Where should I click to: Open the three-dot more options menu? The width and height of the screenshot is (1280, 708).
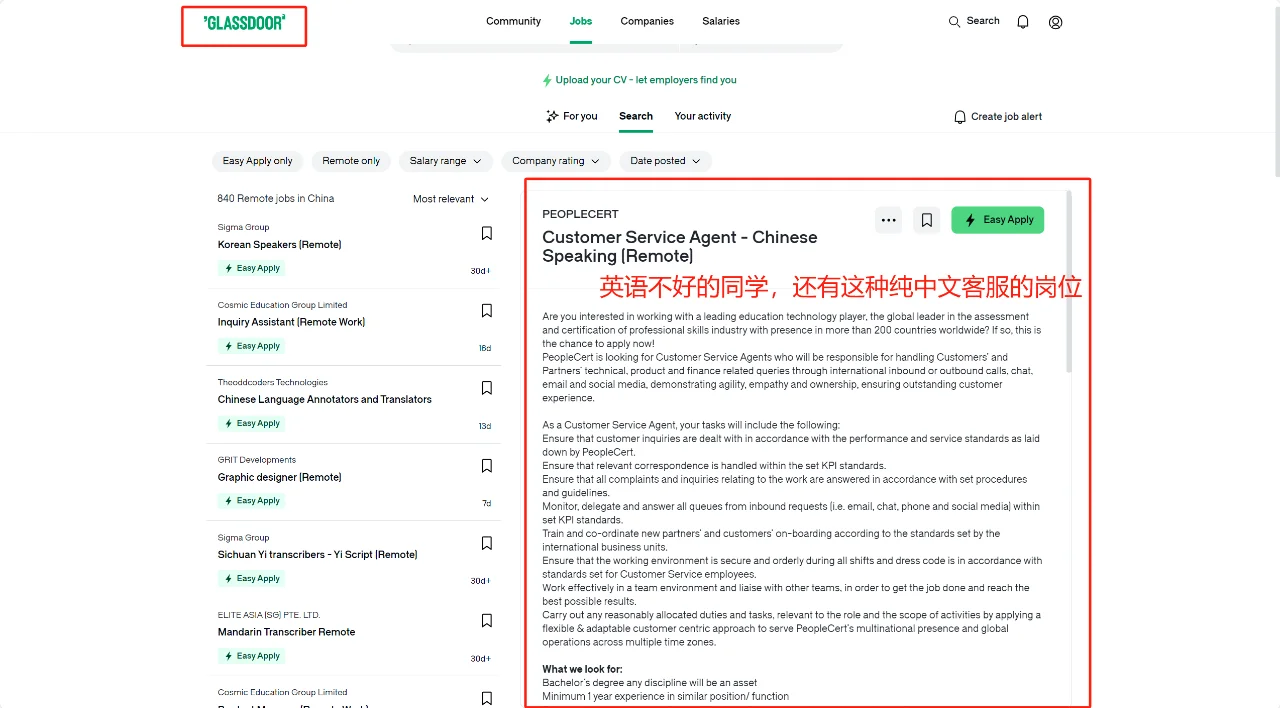click(x=888, y=220)
